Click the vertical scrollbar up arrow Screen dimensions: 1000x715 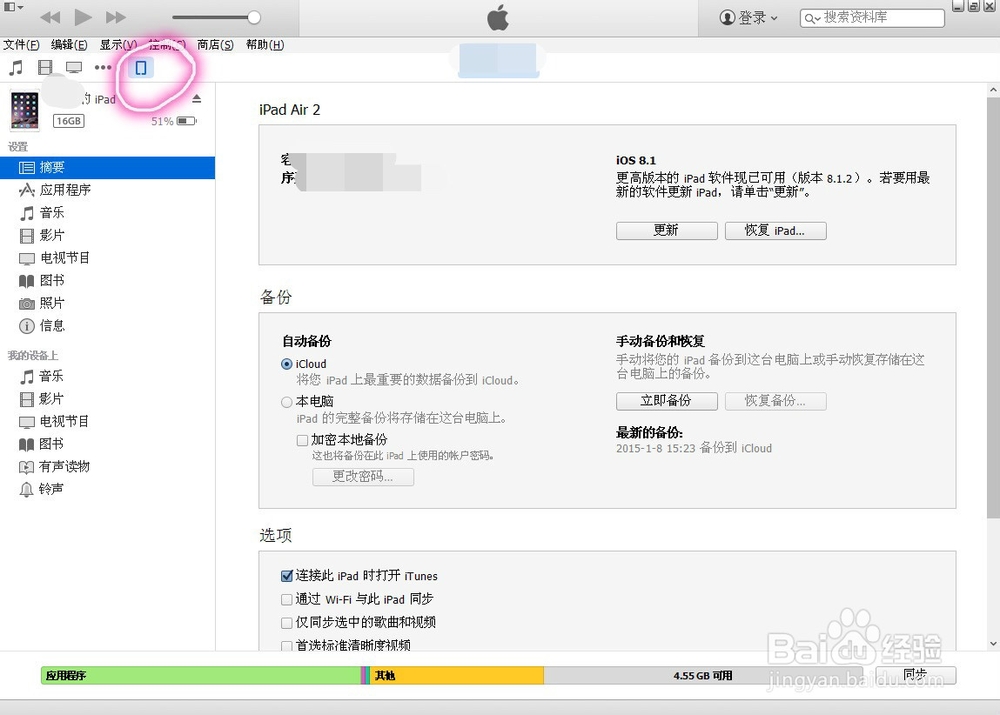(x=993, y=91)
